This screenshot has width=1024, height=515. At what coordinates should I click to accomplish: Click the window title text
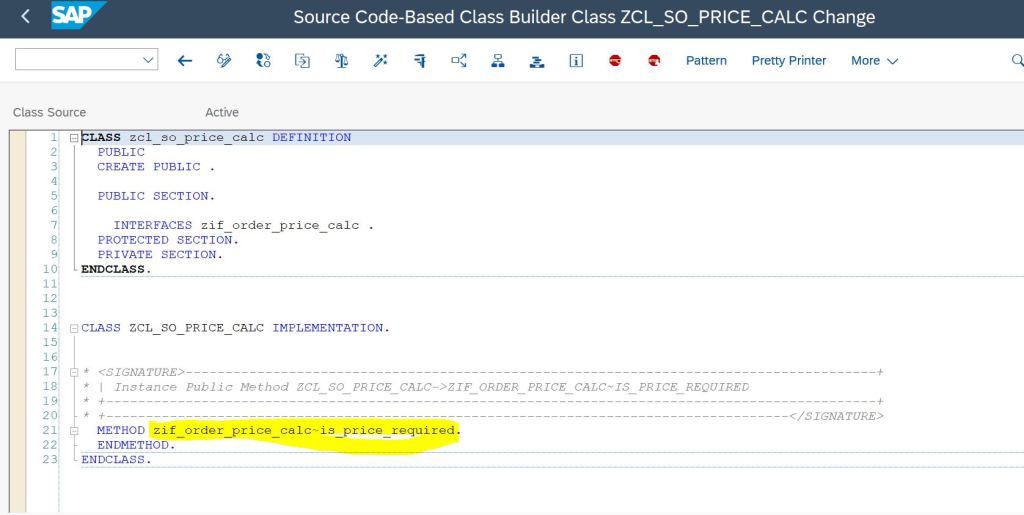584,17
